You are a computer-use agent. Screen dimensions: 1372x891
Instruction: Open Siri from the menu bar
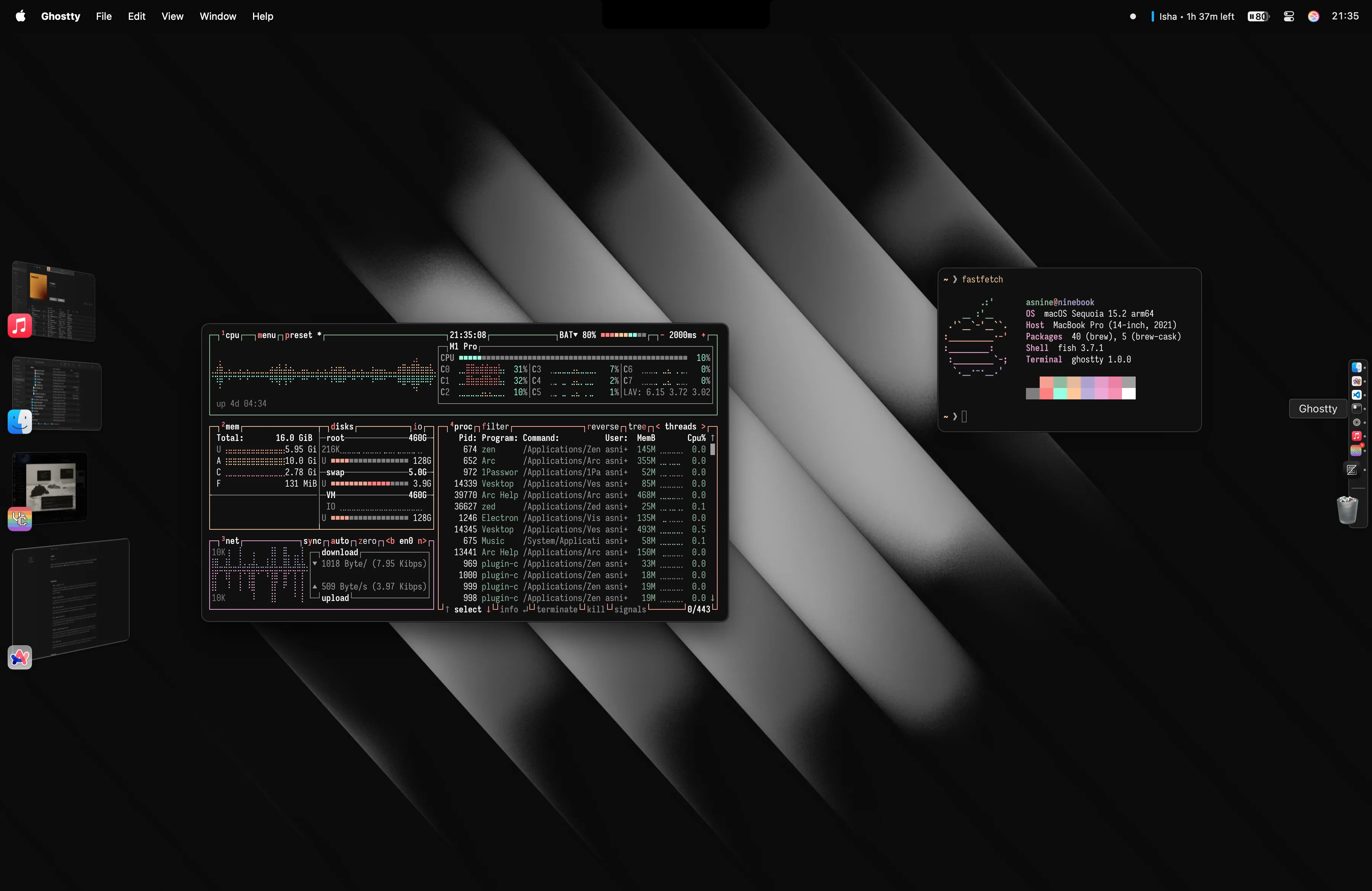[1313, 16]
